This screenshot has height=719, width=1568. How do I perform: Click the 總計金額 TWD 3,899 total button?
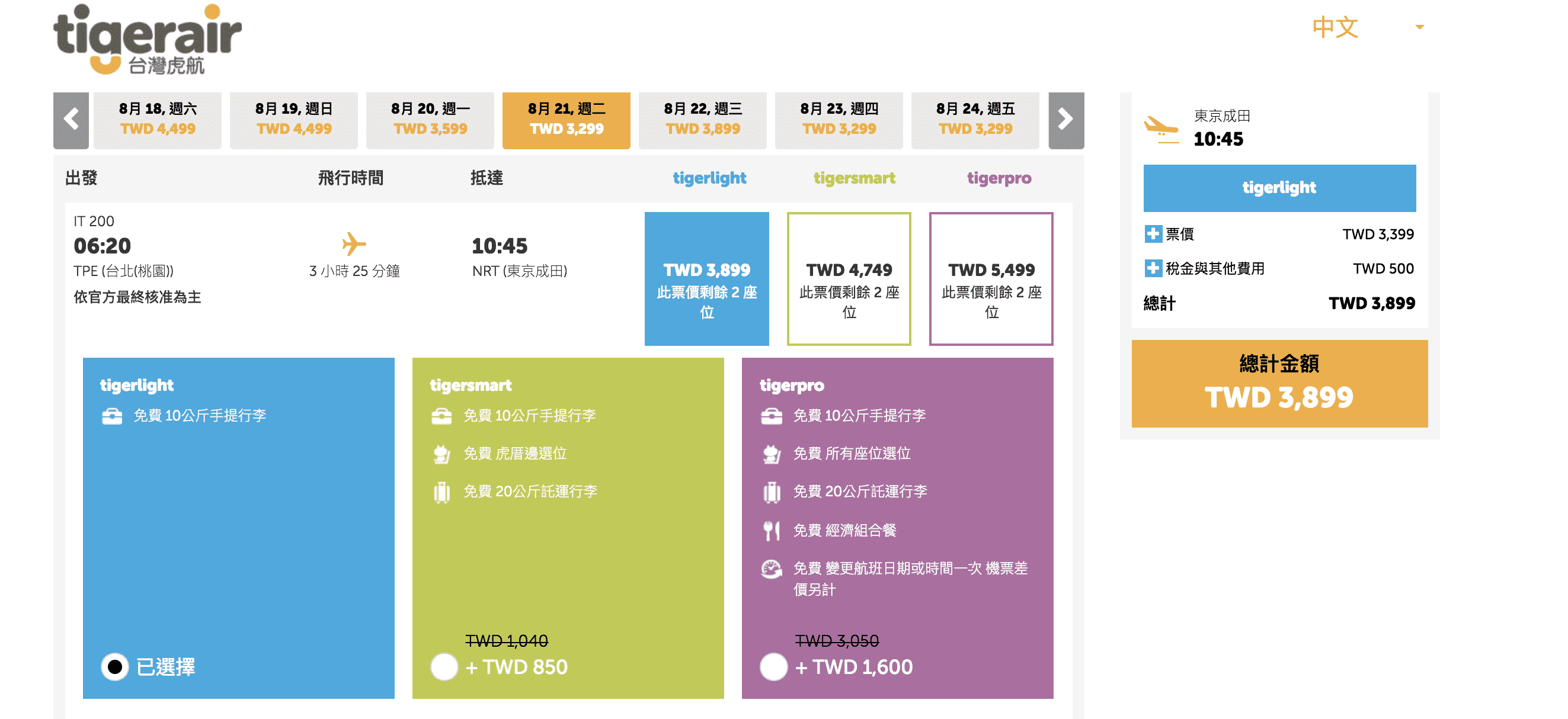click(1279, 383)
